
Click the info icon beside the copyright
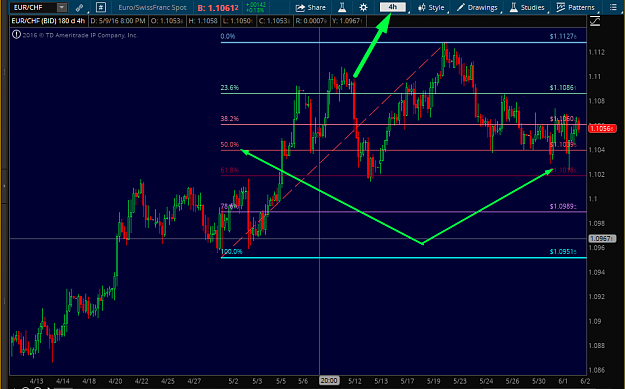(16, 35)
